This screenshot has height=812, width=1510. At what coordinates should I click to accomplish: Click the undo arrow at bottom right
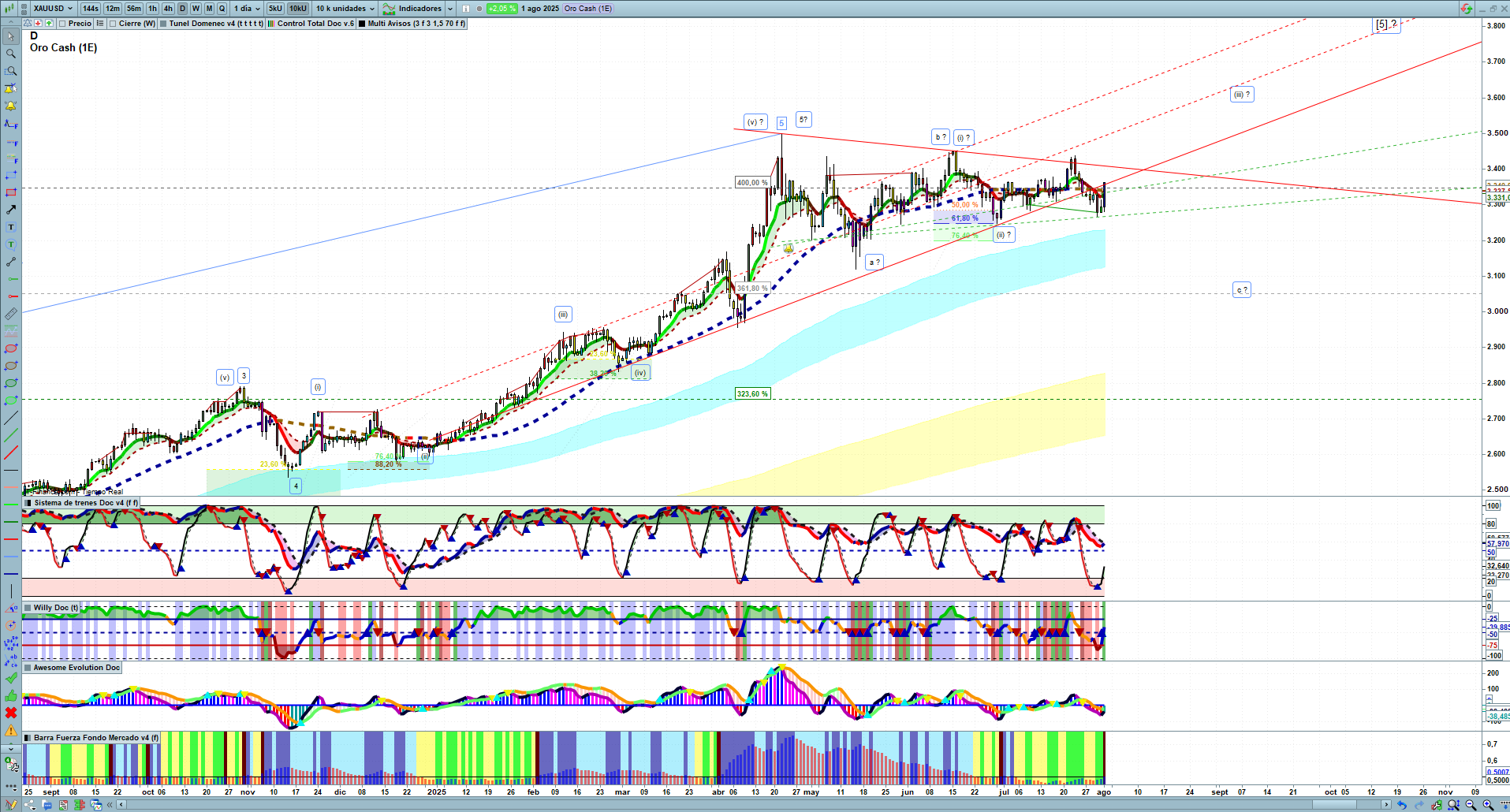(x=1401, y=805)
